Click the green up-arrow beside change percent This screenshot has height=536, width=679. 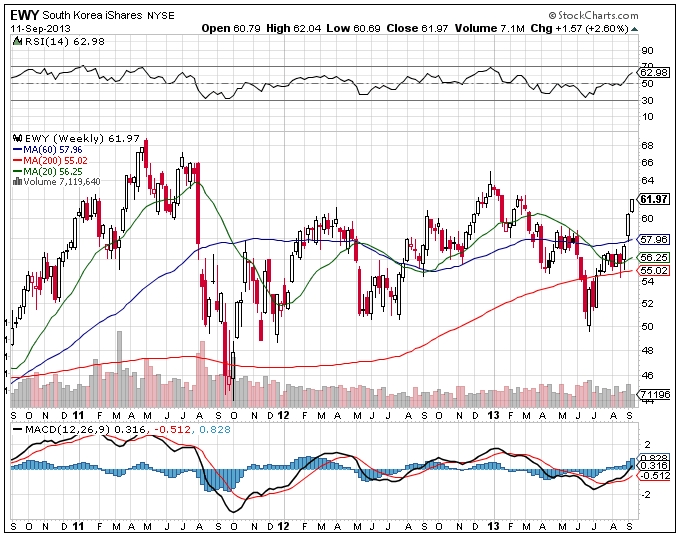coord(634,29)
